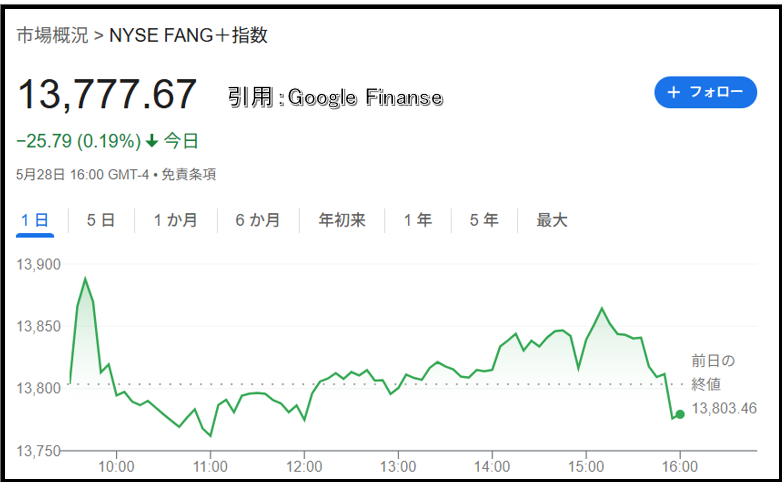Click the 13,777.67 price value

coord(107,94)
